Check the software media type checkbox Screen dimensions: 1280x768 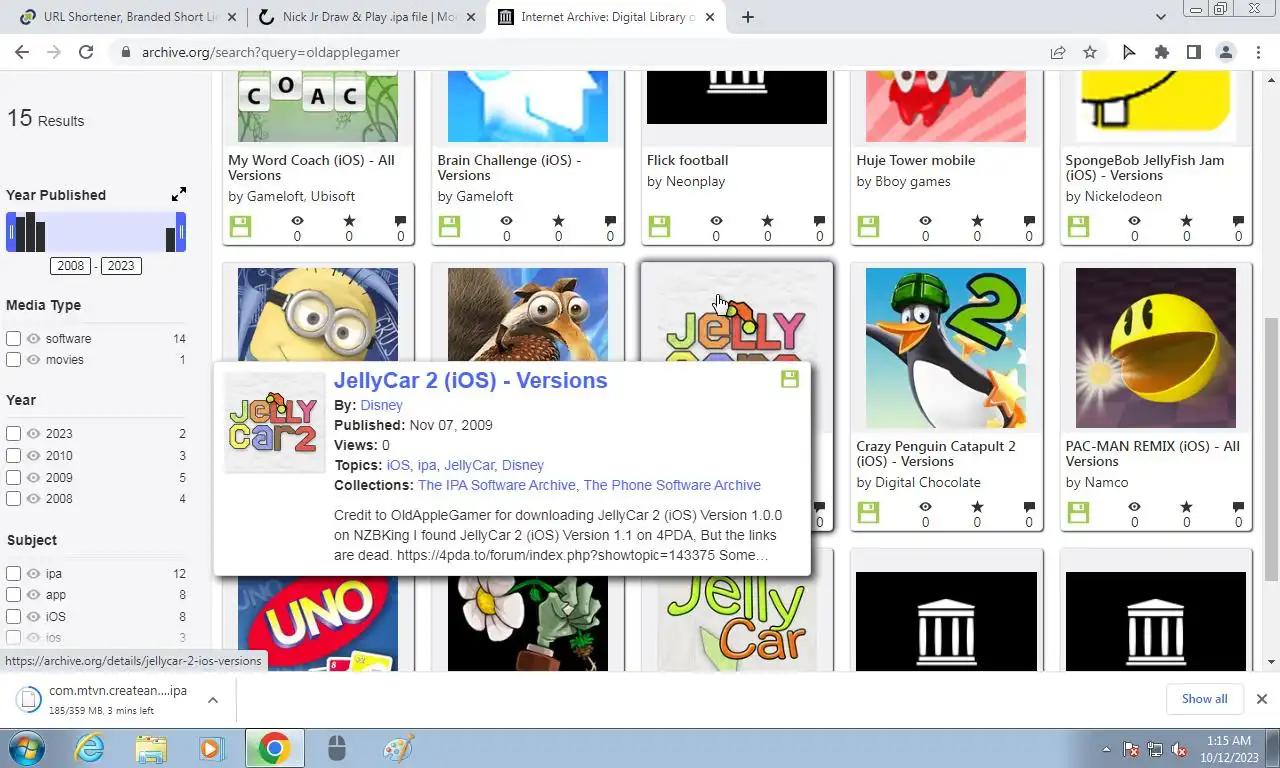[x=13, y=338]
